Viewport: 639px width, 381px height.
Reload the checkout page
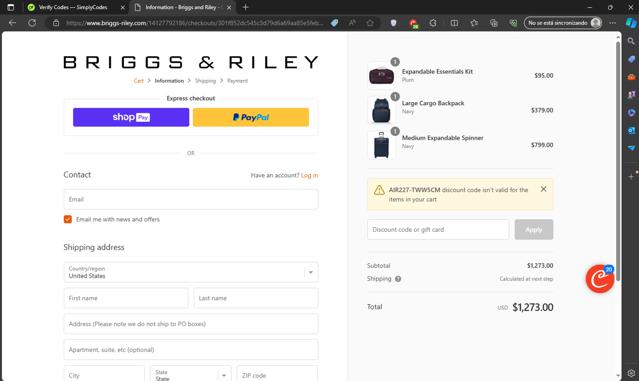click(32, 23)
